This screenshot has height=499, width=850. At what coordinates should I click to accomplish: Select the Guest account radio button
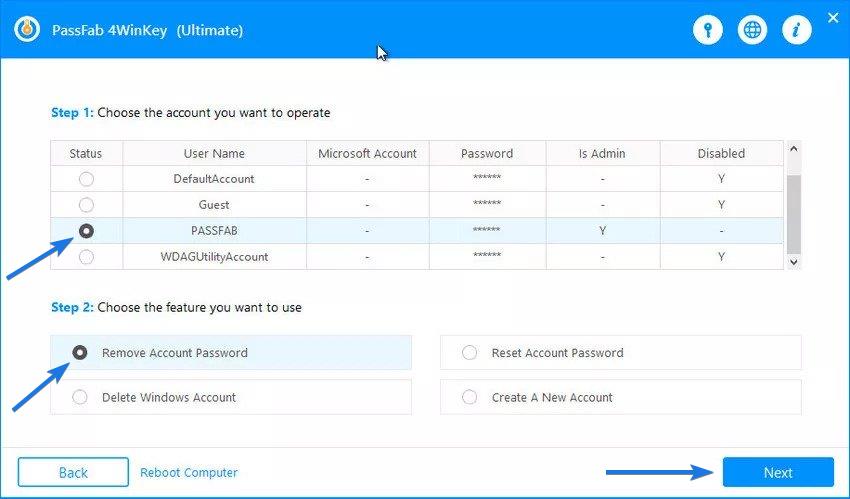(86, 205)
